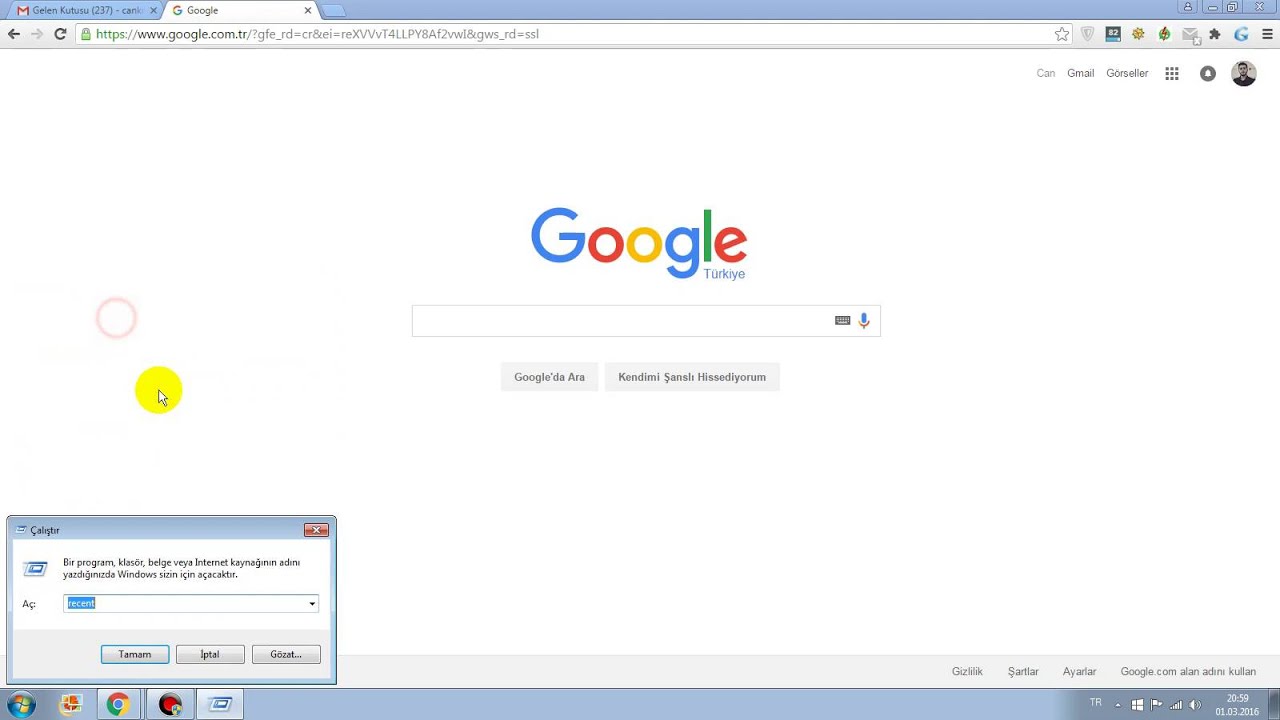
Task: Close the Google tab
Action: [x=308, y=10]
